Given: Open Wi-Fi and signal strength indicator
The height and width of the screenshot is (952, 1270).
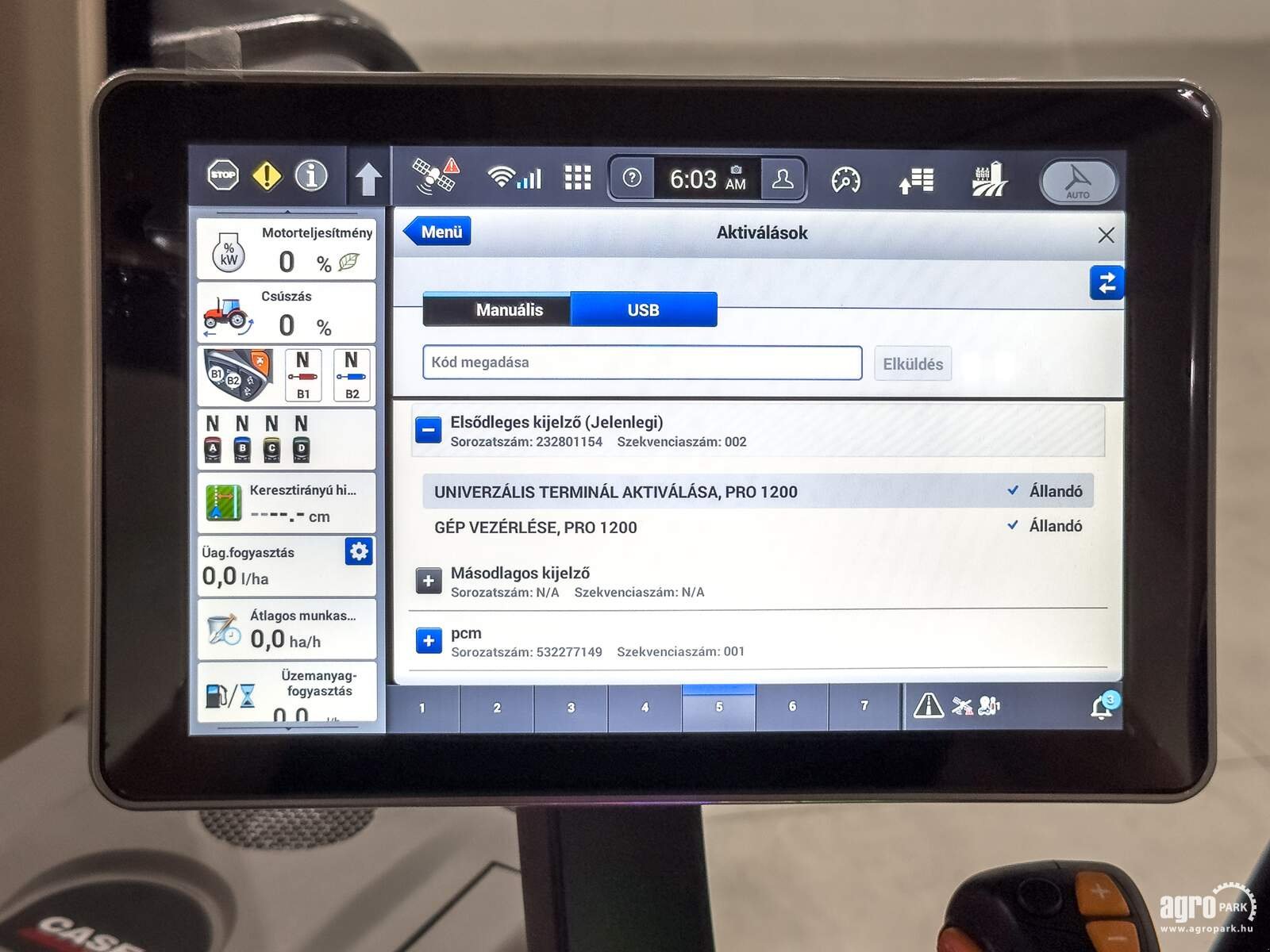Looking at the screenshot, I should [515, 178].
